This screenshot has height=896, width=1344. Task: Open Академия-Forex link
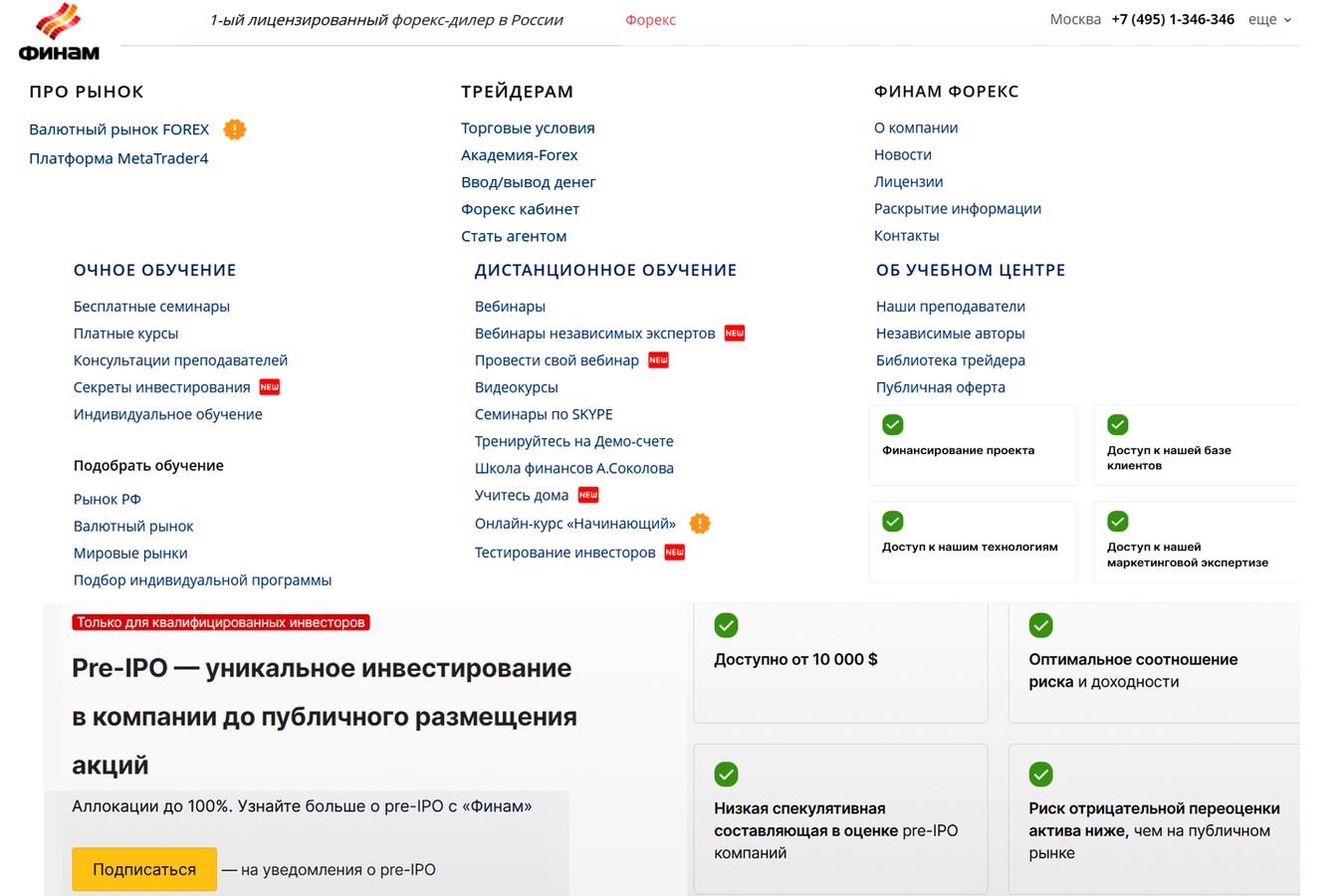coord(519,155)
